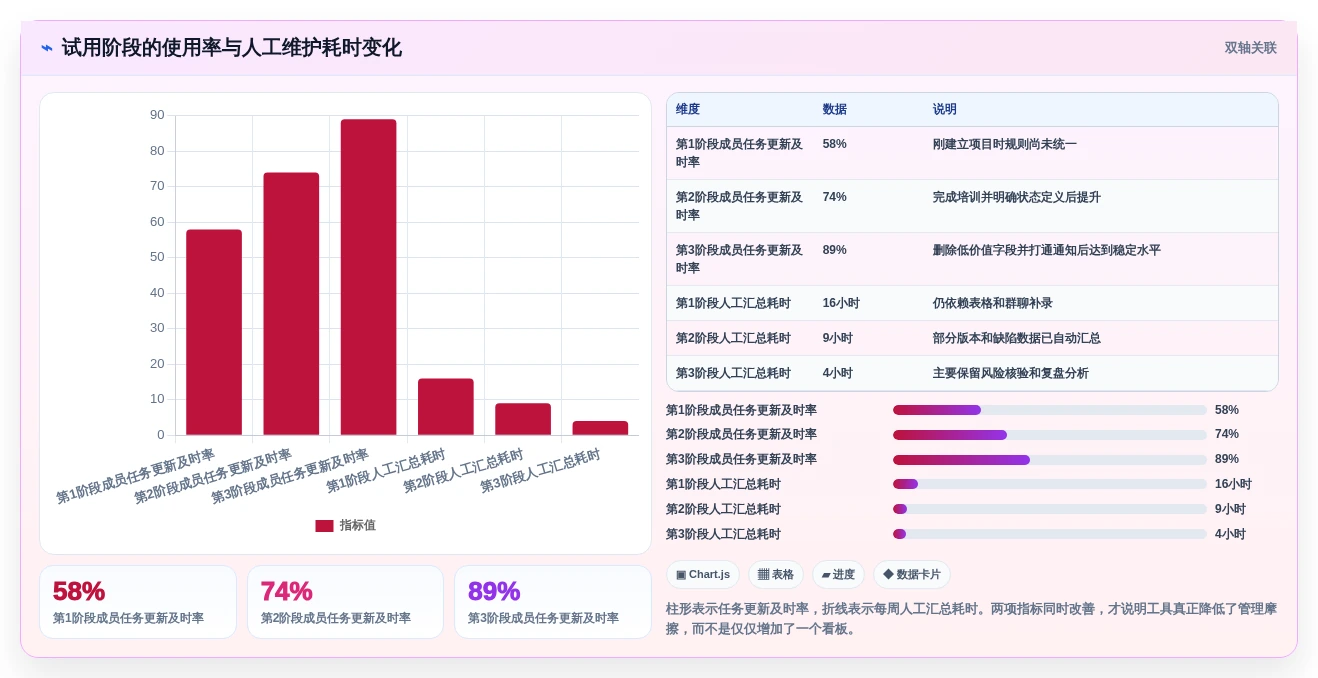
Task: Click table cell 部分版本和缺陷数据已自动汇总
Action: 1017,338
